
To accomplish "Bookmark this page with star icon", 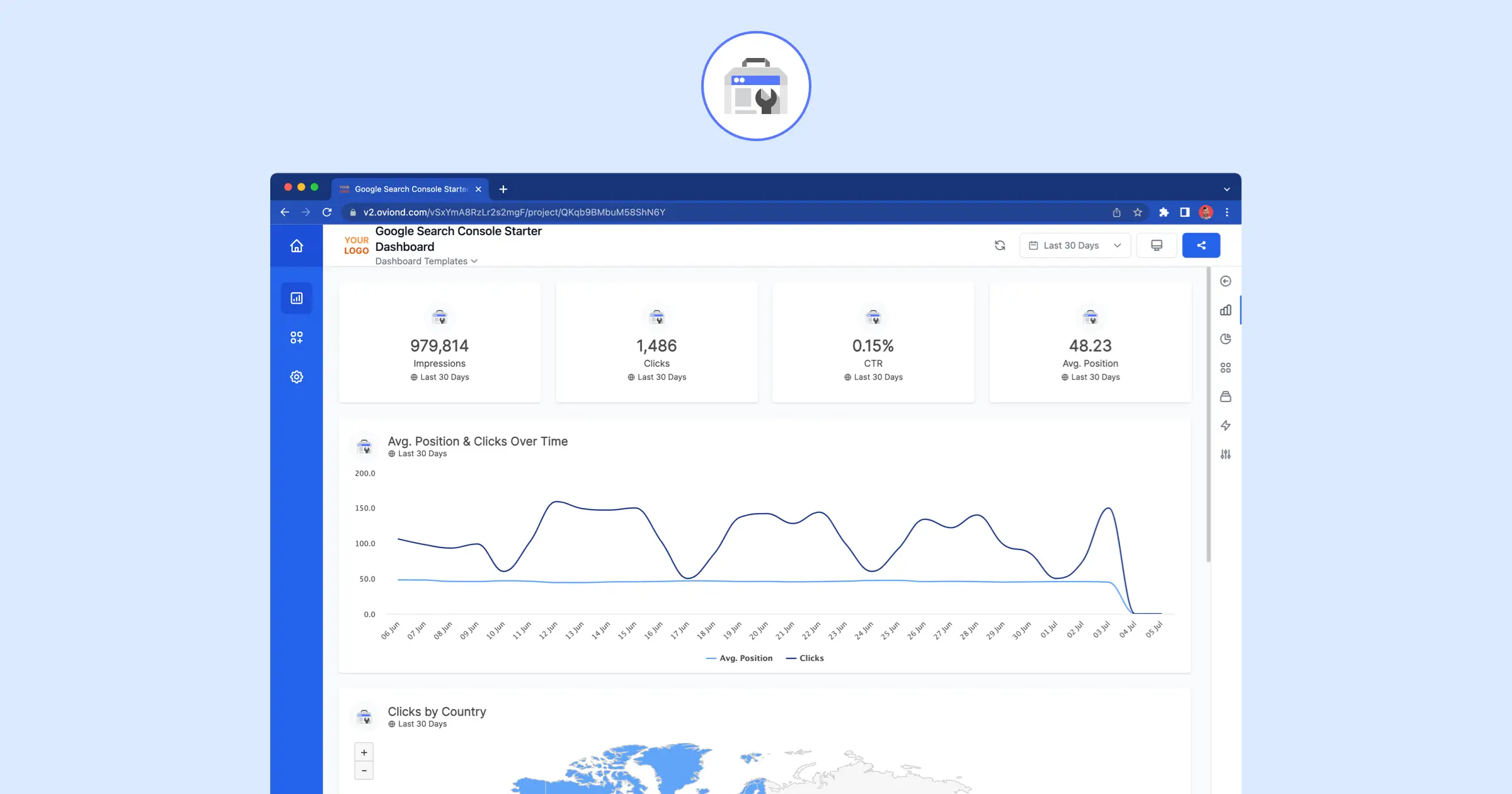I will coord(1138,212).
